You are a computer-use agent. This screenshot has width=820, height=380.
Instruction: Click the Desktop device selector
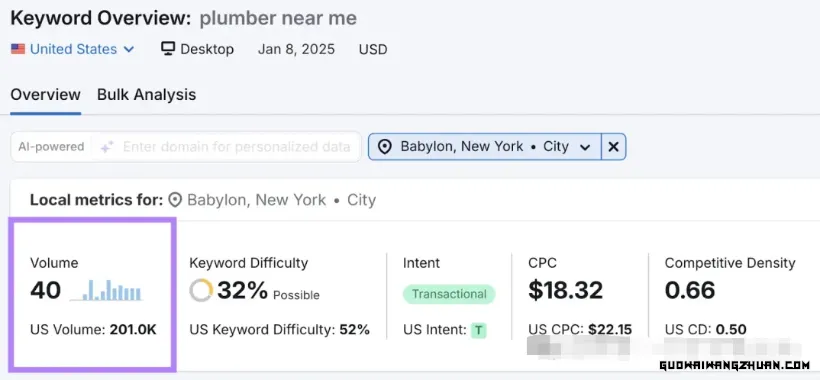pos(198,49)
